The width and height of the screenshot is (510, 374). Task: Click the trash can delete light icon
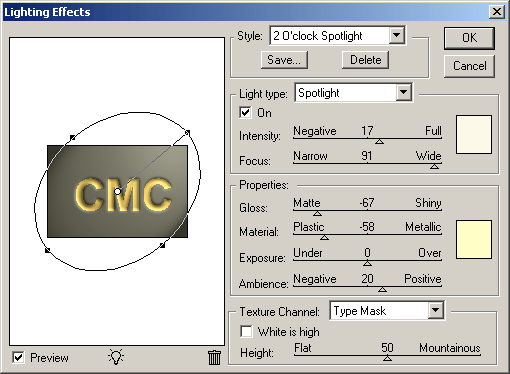click(214, 358)
